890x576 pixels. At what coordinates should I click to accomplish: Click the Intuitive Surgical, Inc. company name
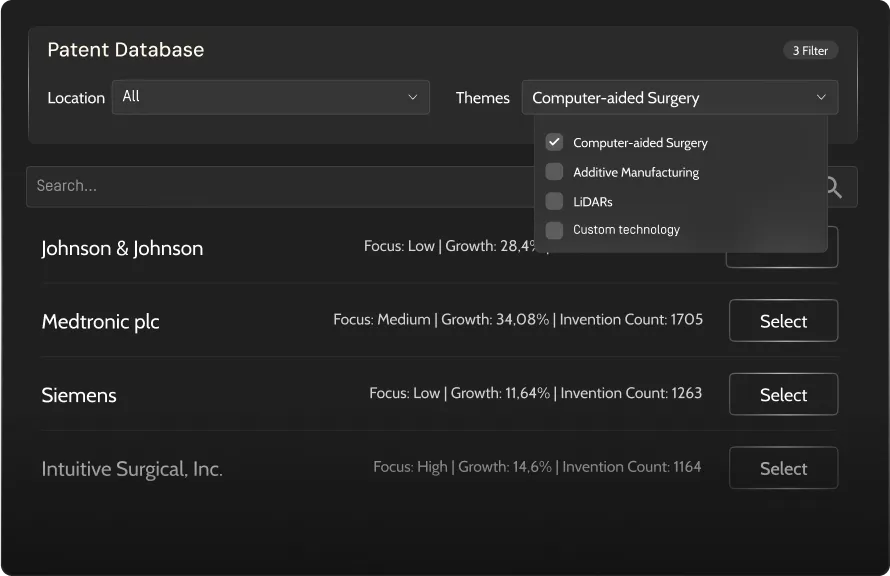point(132,469)
